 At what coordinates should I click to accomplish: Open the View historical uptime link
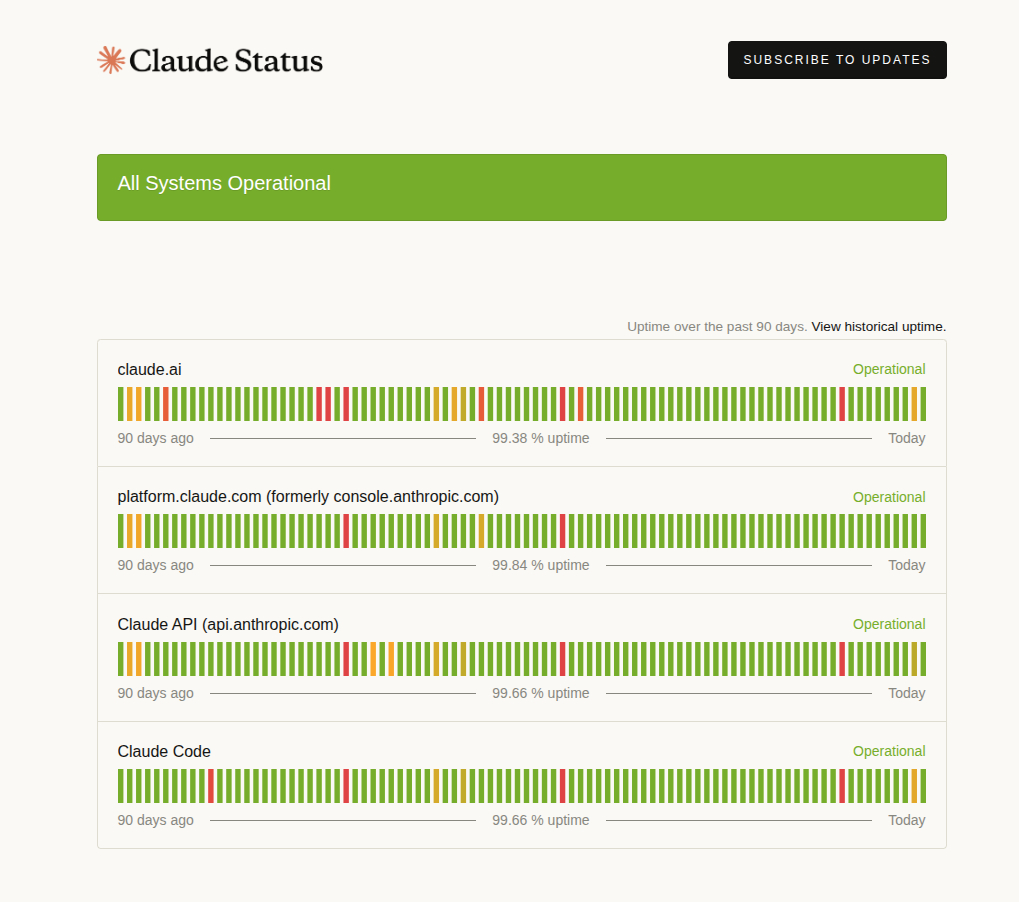point(878,326)
